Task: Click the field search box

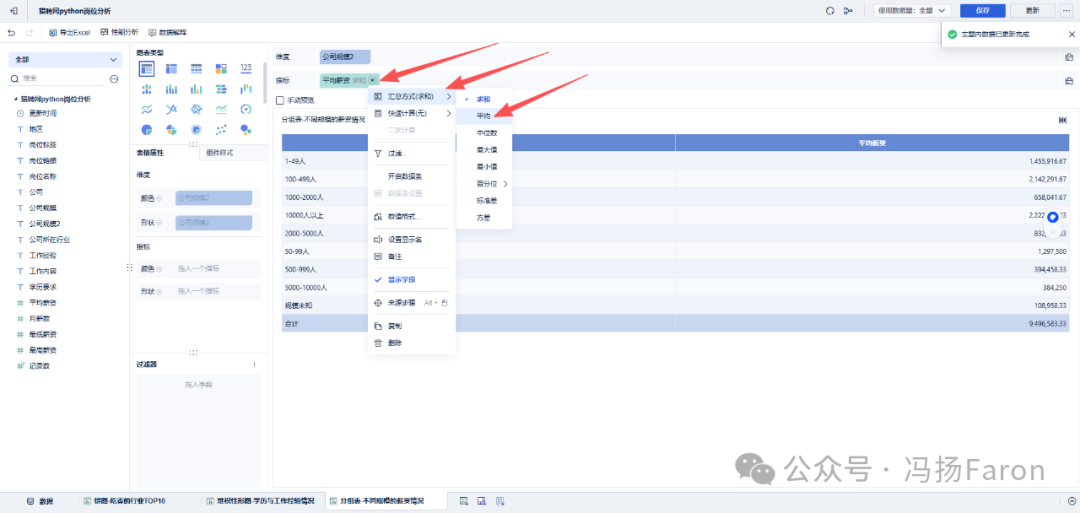Action: coord(56,78)
